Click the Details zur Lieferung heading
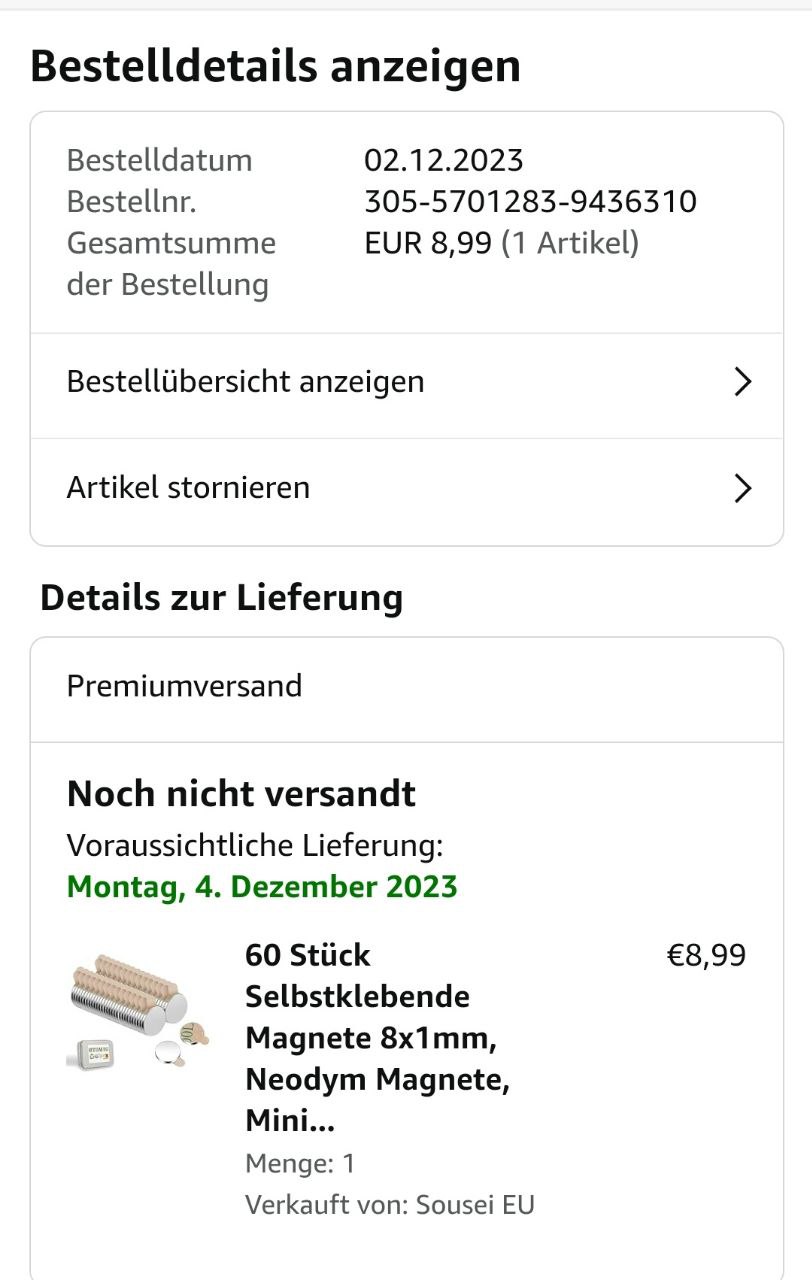 [221, 598]
